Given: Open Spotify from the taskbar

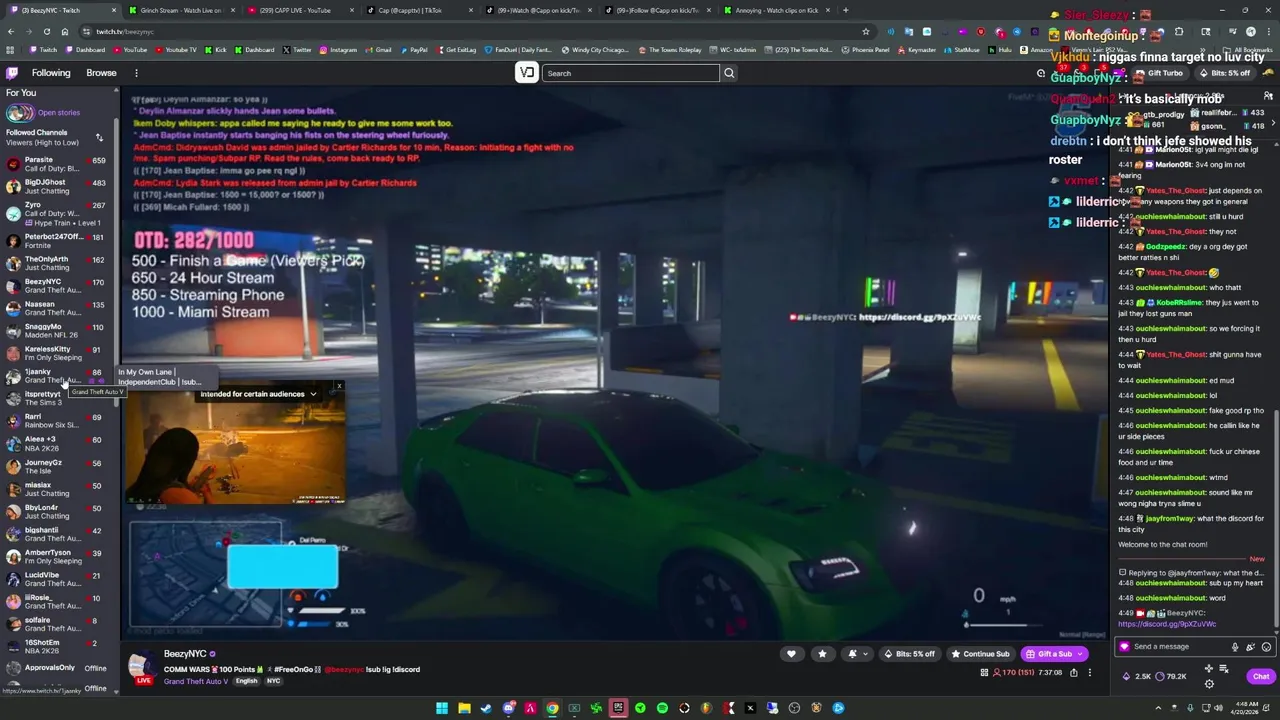Looking at the screenshot, I should (x=662, y=708).
